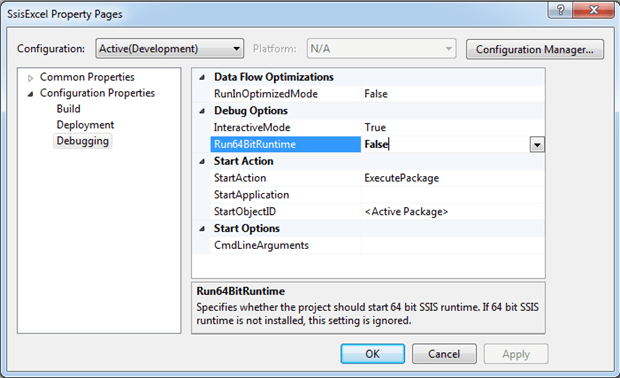Collapse the Debug Options section
Screen dimensions: 620x378
pos(202,111)
